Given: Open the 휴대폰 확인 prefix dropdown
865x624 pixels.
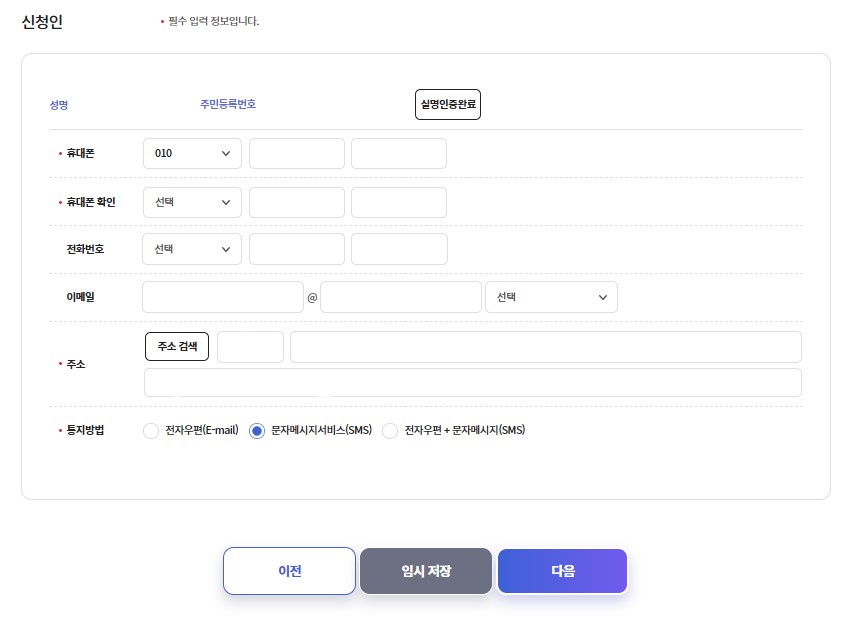Looking at the screenshot, I should [x=192, y=202].
